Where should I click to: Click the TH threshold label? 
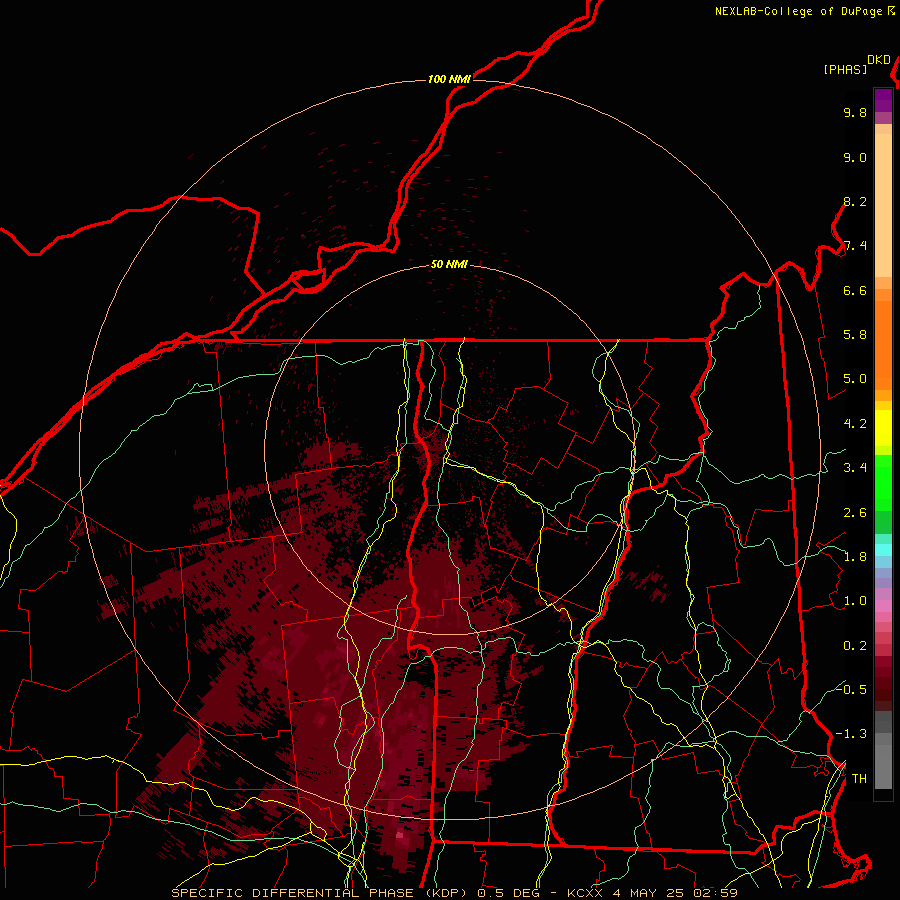pyautogui.click(x=859, y=779)
